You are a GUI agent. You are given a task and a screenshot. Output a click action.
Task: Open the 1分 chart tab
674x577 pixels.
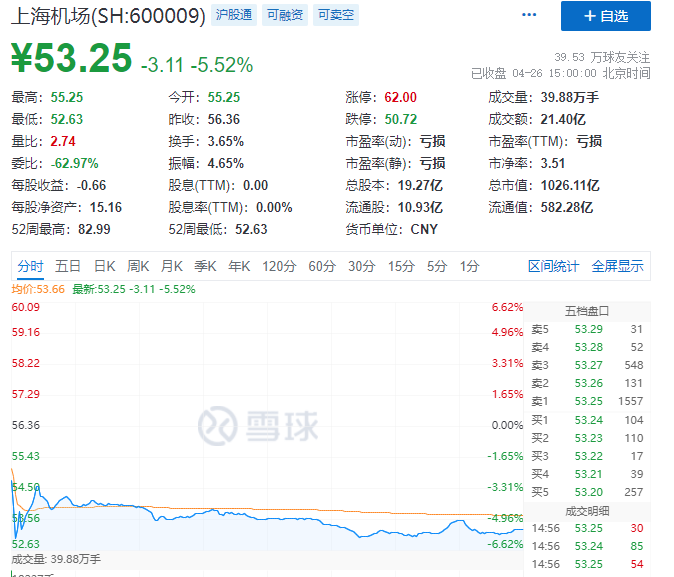coord(469,267)
